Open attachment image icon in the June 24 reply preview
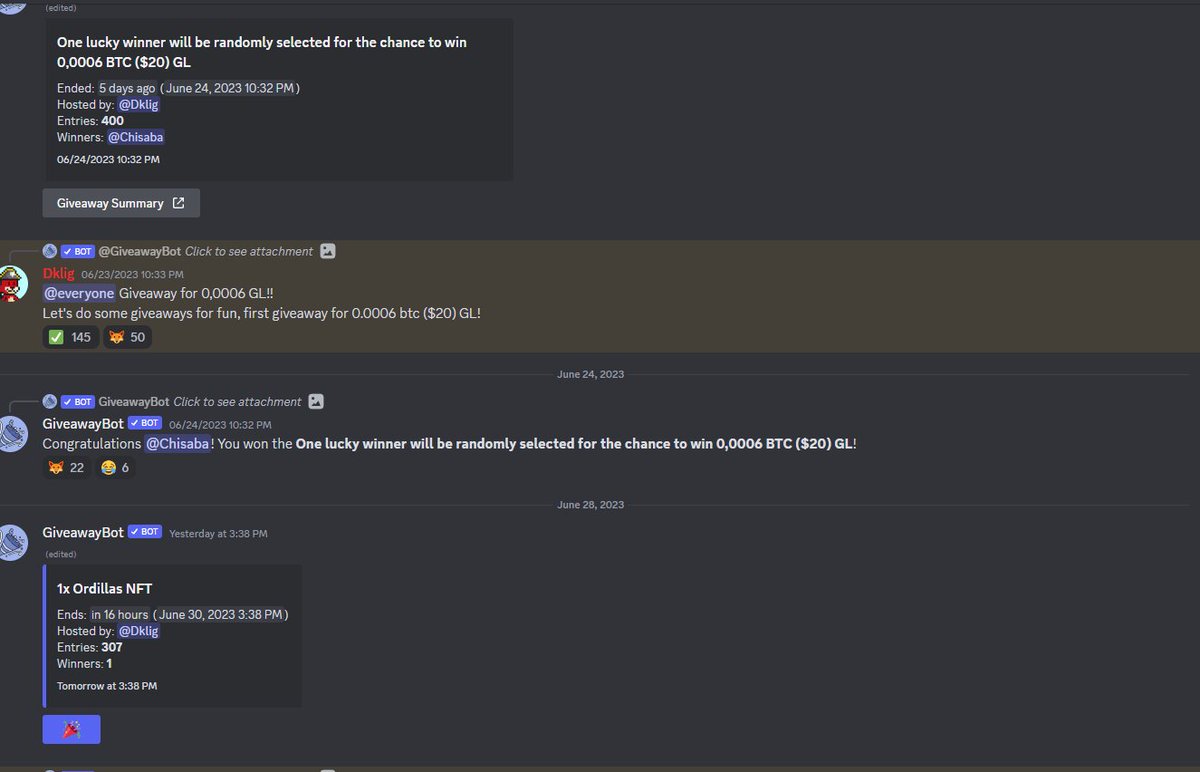1200x772 pixels. [316, 402]
